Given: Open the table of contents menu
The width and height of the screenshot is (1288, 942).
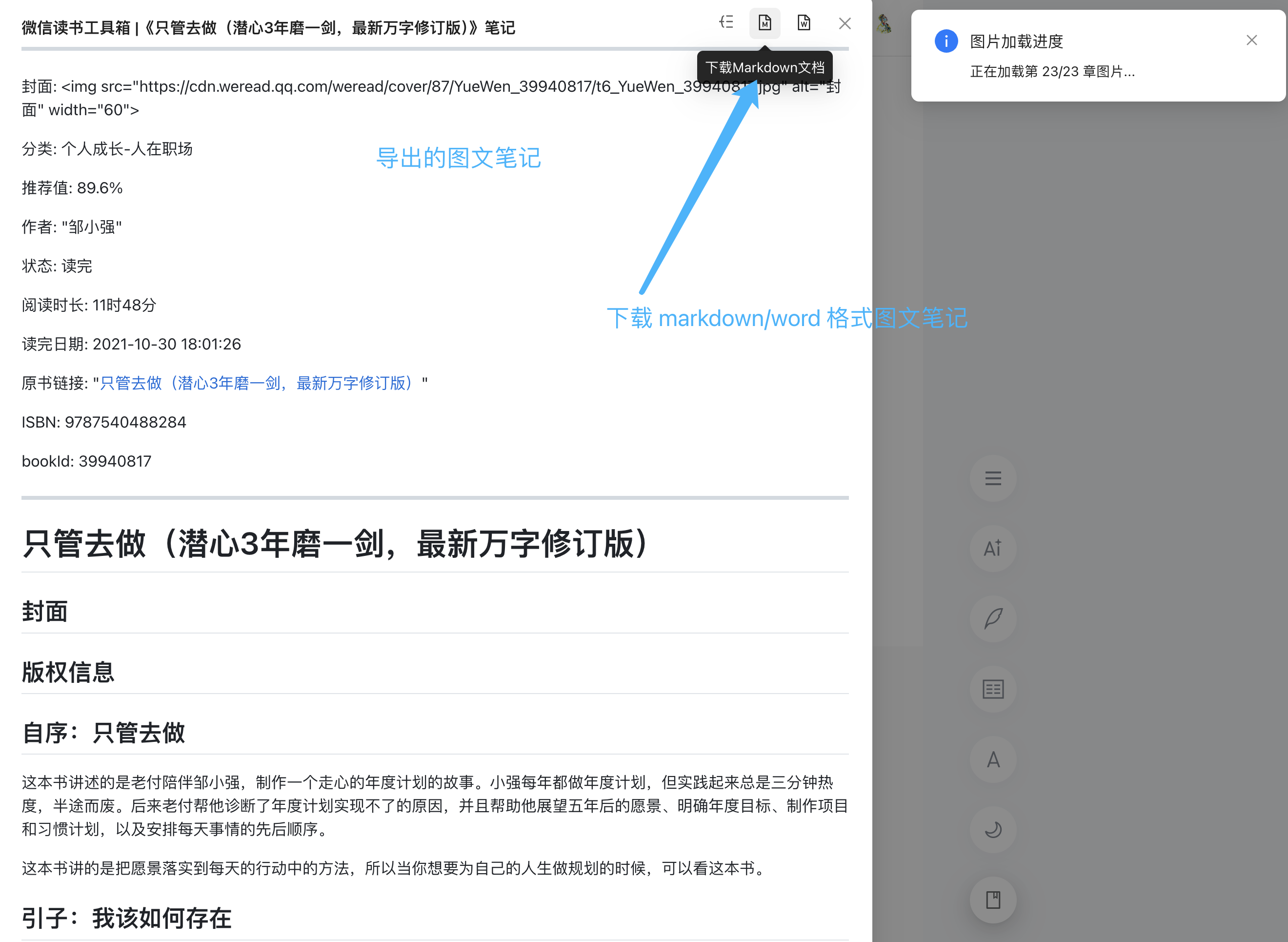Looking at the screenshot, I should [993, 478].
